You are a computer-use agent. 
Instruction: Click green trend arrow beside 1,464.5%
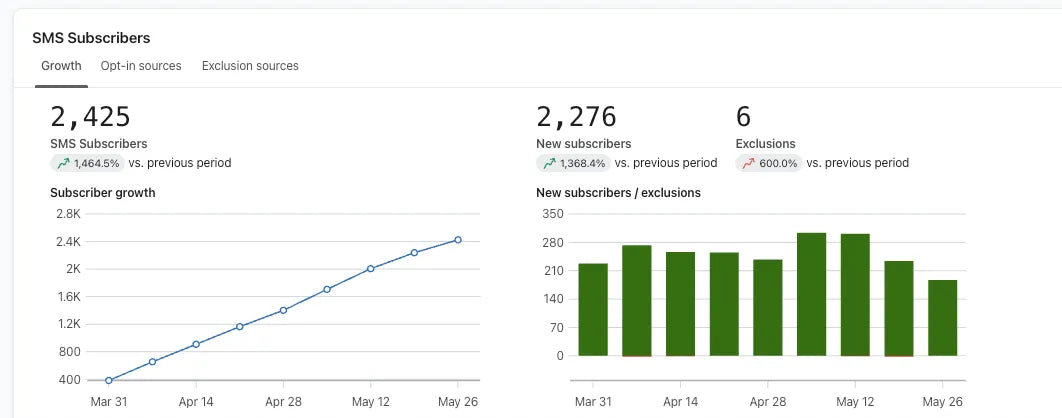63,163
